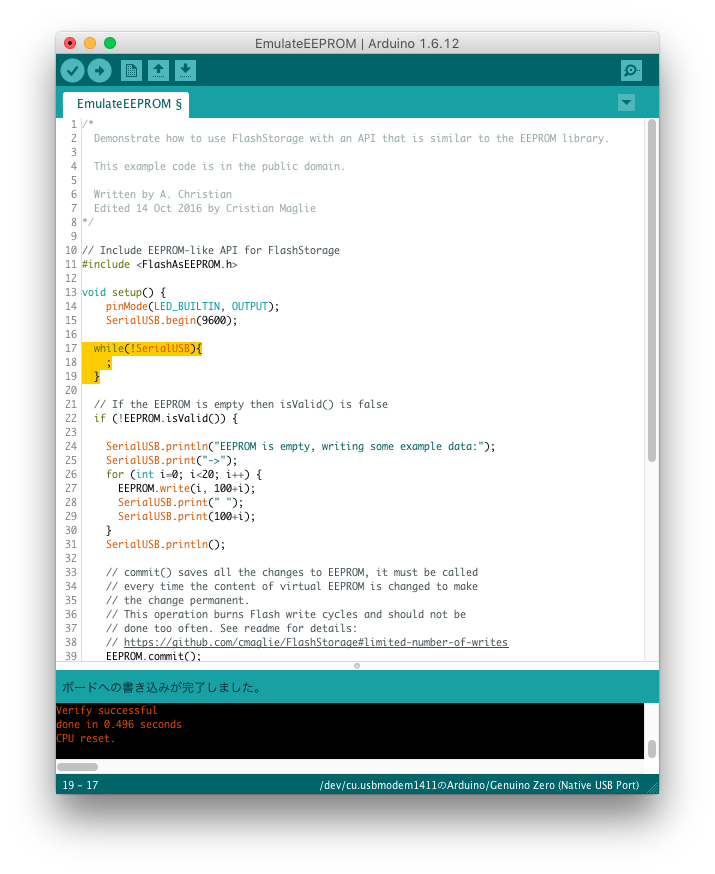Click the '#include <FlashAsEEPROM.h>' line
The height and width of the screenshot is (874, 715).
[x=160, y=264]
